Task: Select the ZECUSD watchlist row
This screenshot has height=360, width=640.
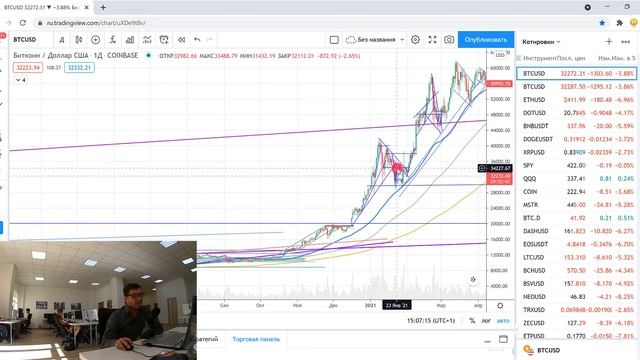Action: tap(576, 323)
